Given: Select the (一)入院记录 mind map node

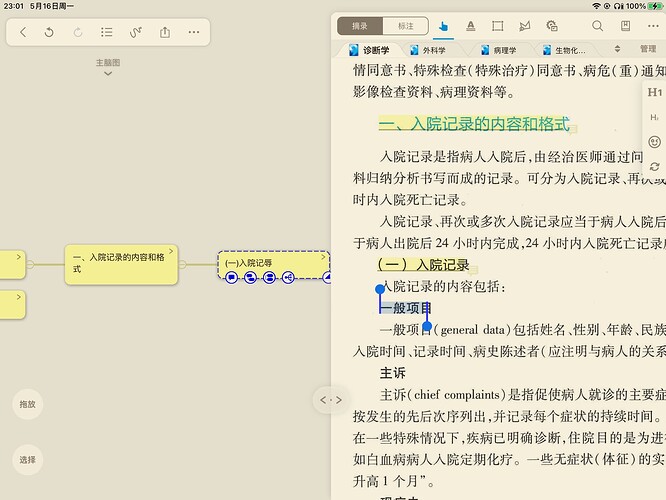Looking at the screenshot, I should pos(273,263).
